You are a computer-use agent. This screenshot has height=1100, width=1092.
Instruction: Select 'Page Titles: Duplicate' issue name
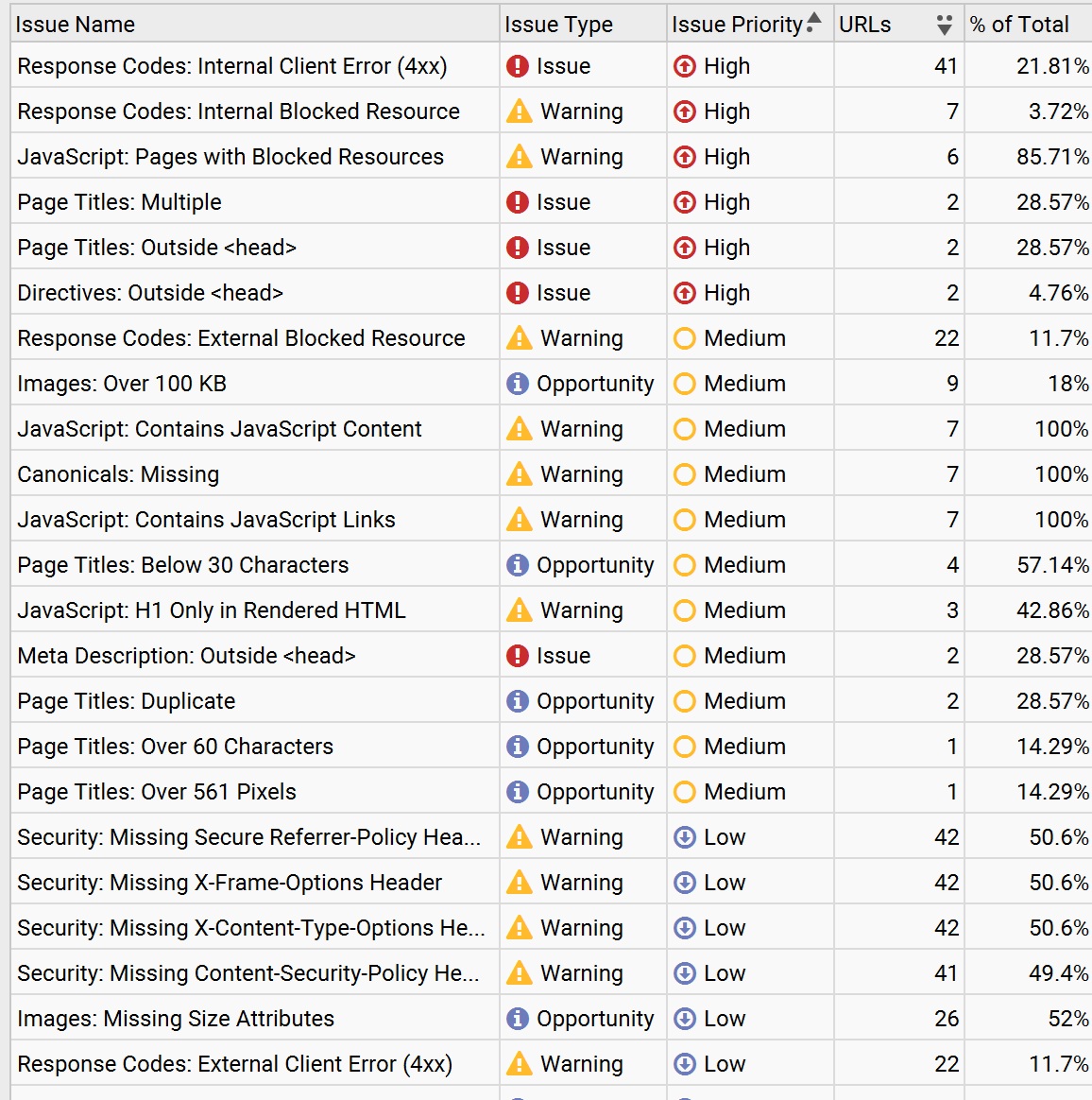127,701
